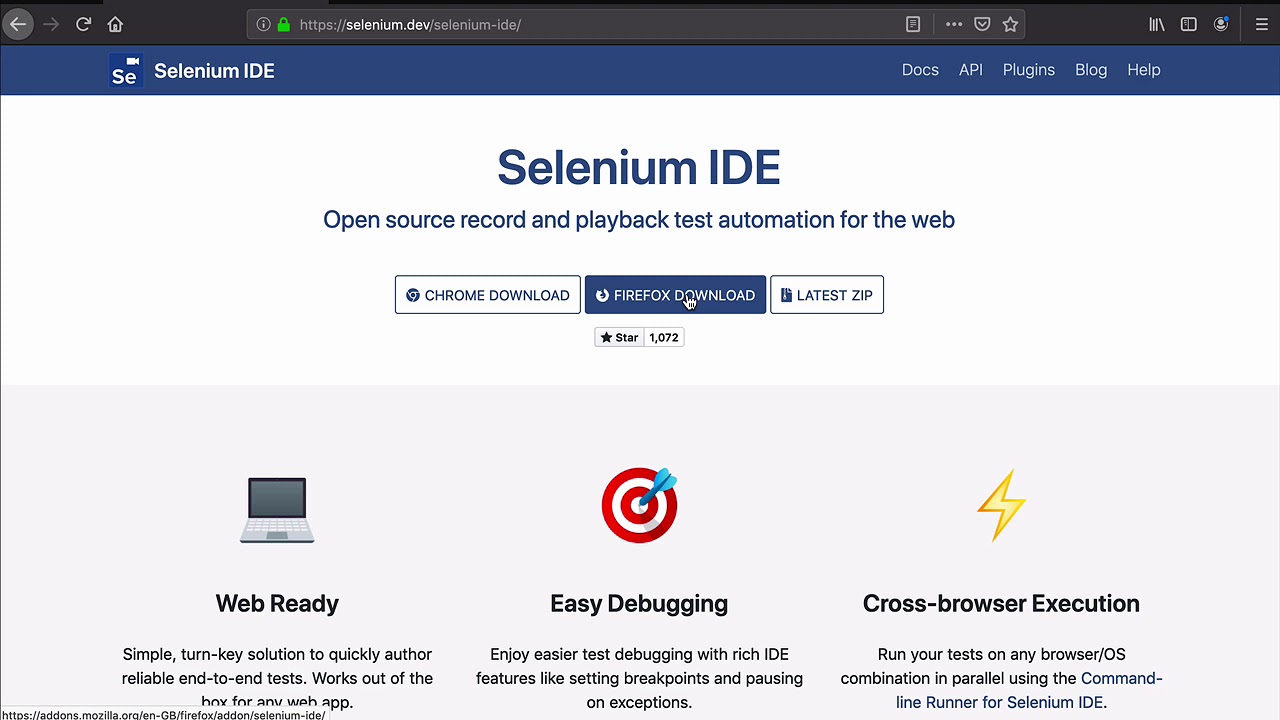Reload the page with the refresh icon
This screenshot has height=720, width=1280.
point(83,24)
